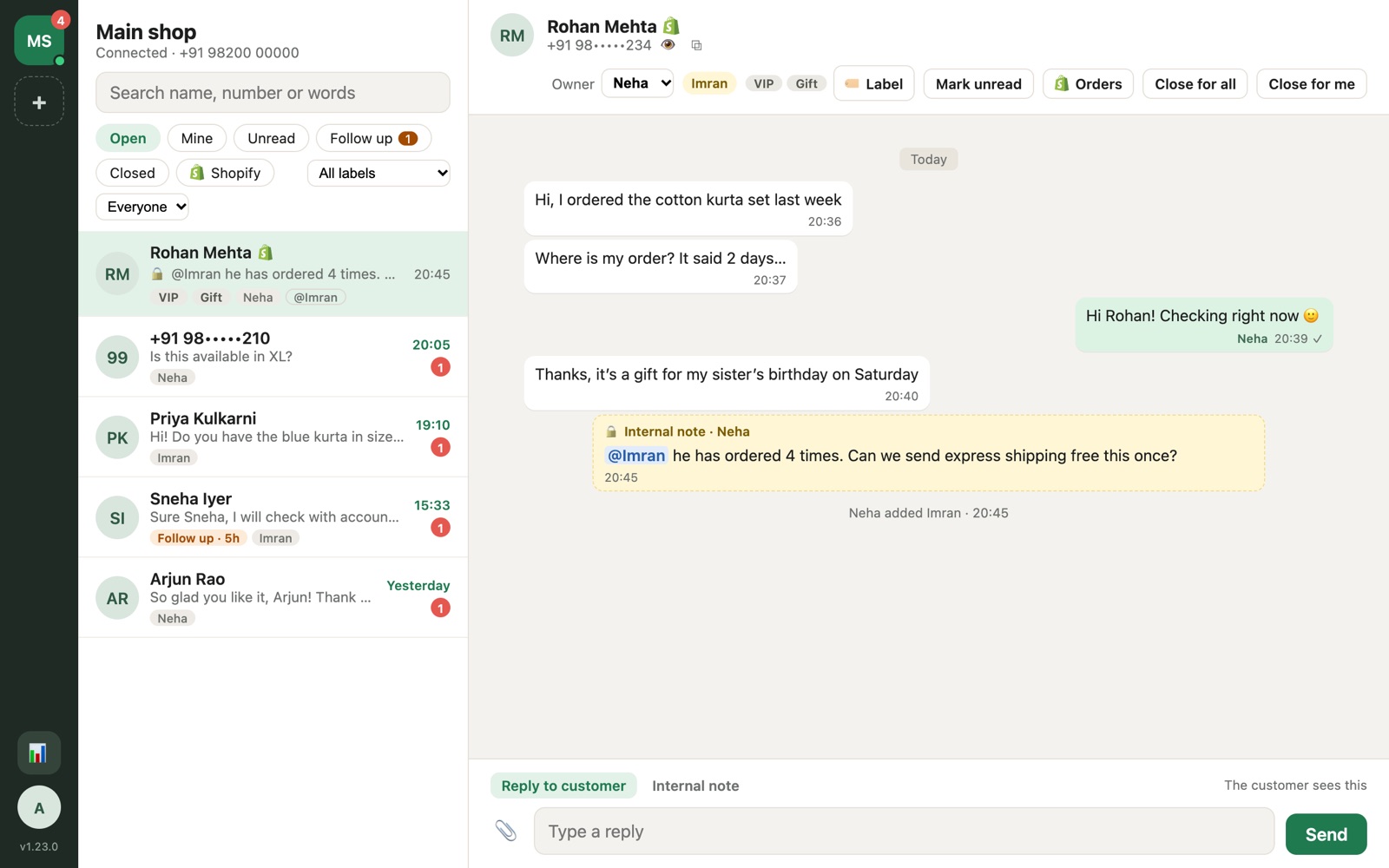Click the Today date separator
The width and height of the screenshot is (1389, 868).
tap(928, 159)
